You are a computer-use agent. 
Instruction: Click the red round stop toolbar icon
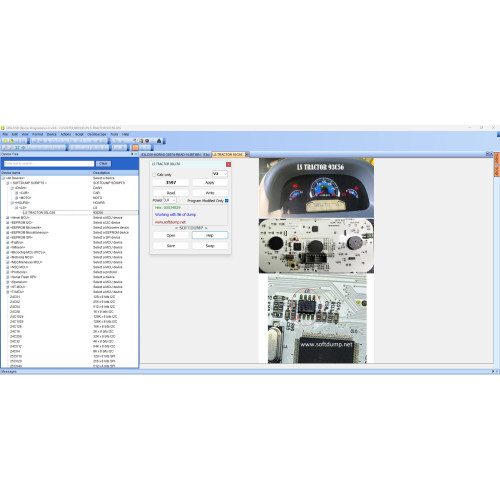coord(147,141)
